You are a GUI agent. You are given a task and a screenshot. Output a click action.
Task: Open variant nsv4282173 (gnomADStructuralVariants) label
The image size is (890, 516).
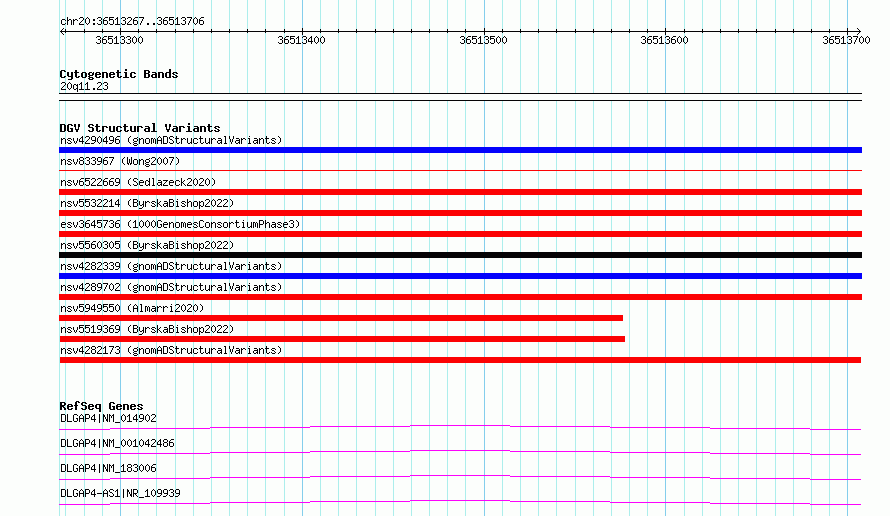click(x=171, y=350)
